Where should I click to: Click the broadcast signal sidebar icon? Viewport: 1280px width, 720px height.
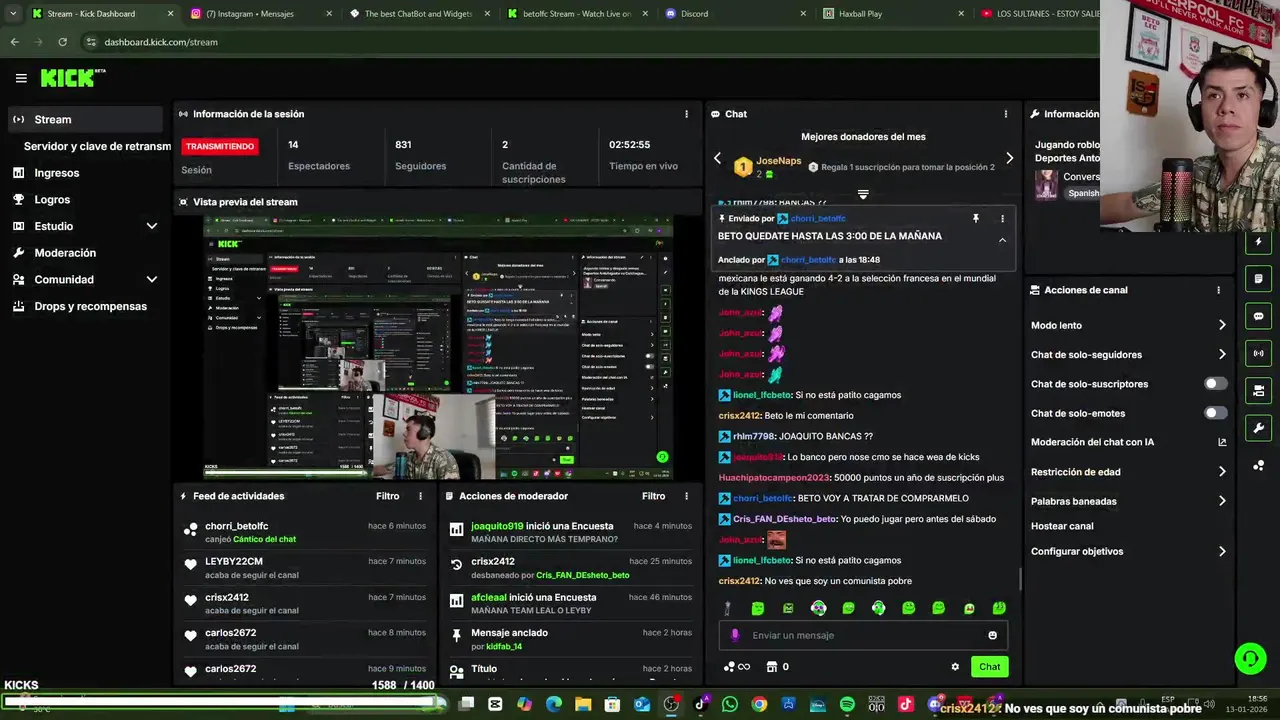coord(1258,353)
